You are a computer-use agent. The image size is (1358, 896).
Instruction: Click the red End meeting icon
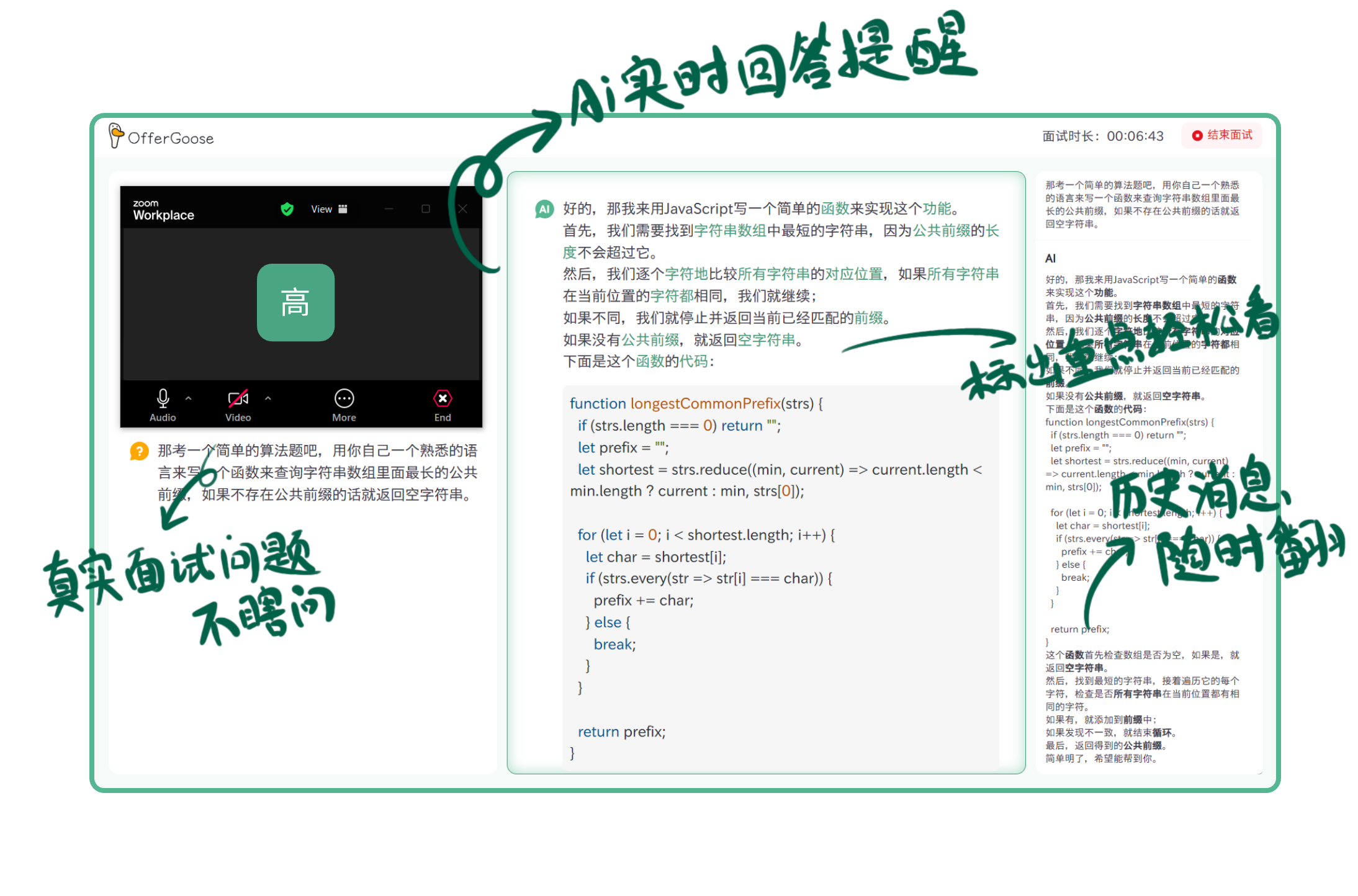442,398
